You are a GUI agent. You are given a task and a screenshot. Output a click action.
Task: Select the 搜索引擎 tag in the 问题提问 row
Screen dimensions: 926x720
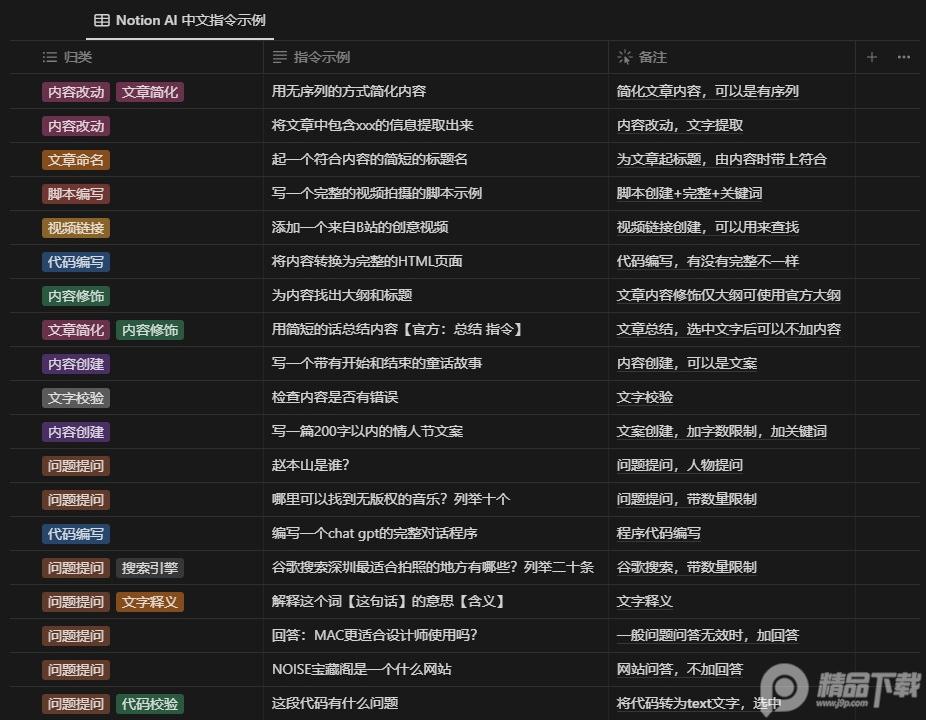[148, 567]
